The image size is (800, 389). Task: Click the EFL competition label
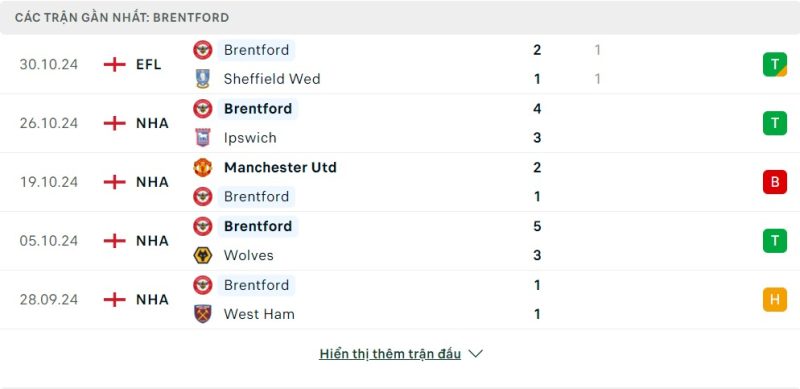[x=148, y=64]
